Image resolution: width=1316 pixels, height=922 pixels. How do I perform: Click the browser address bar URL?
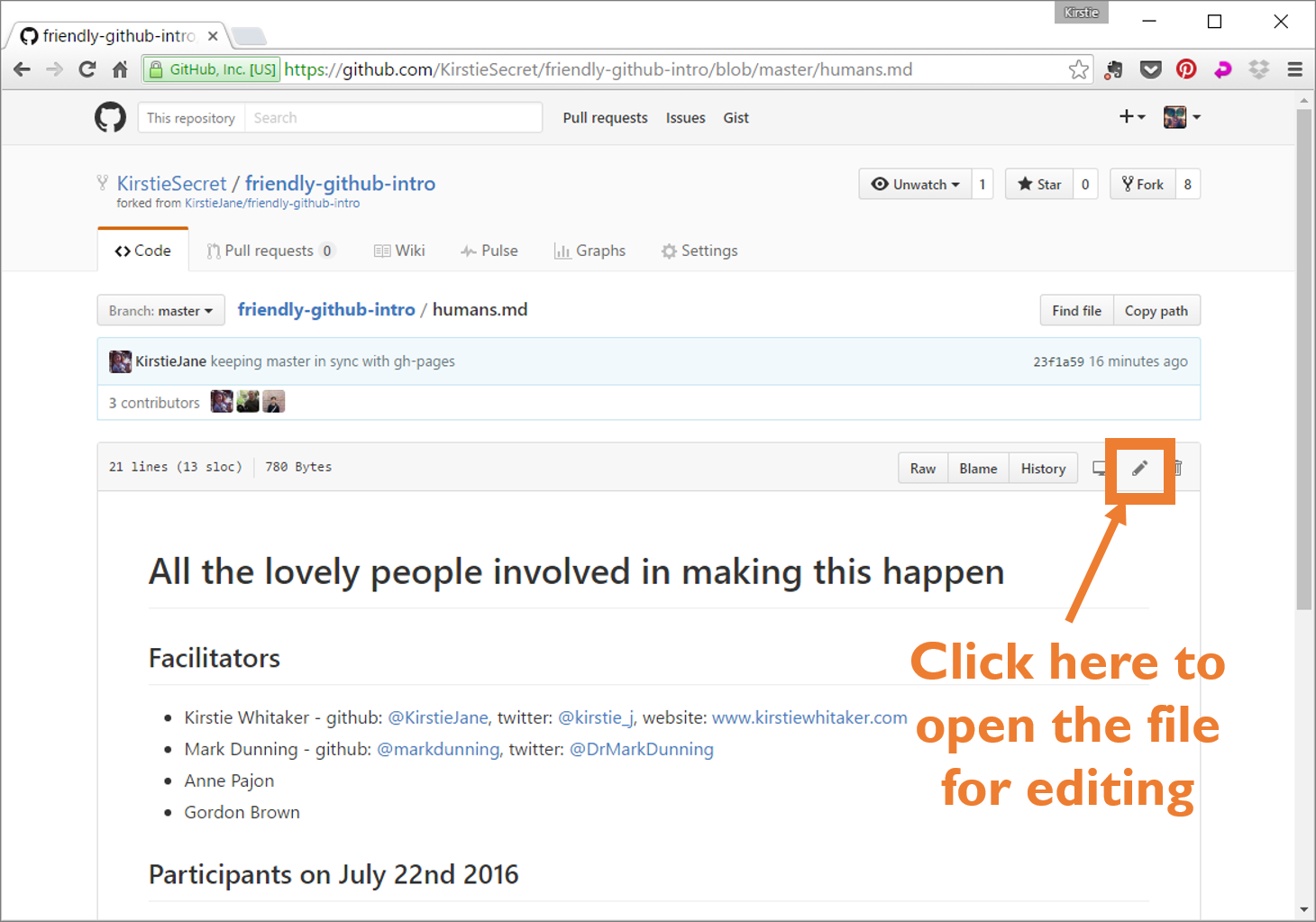pyautogui.click(x=599, y=69)
